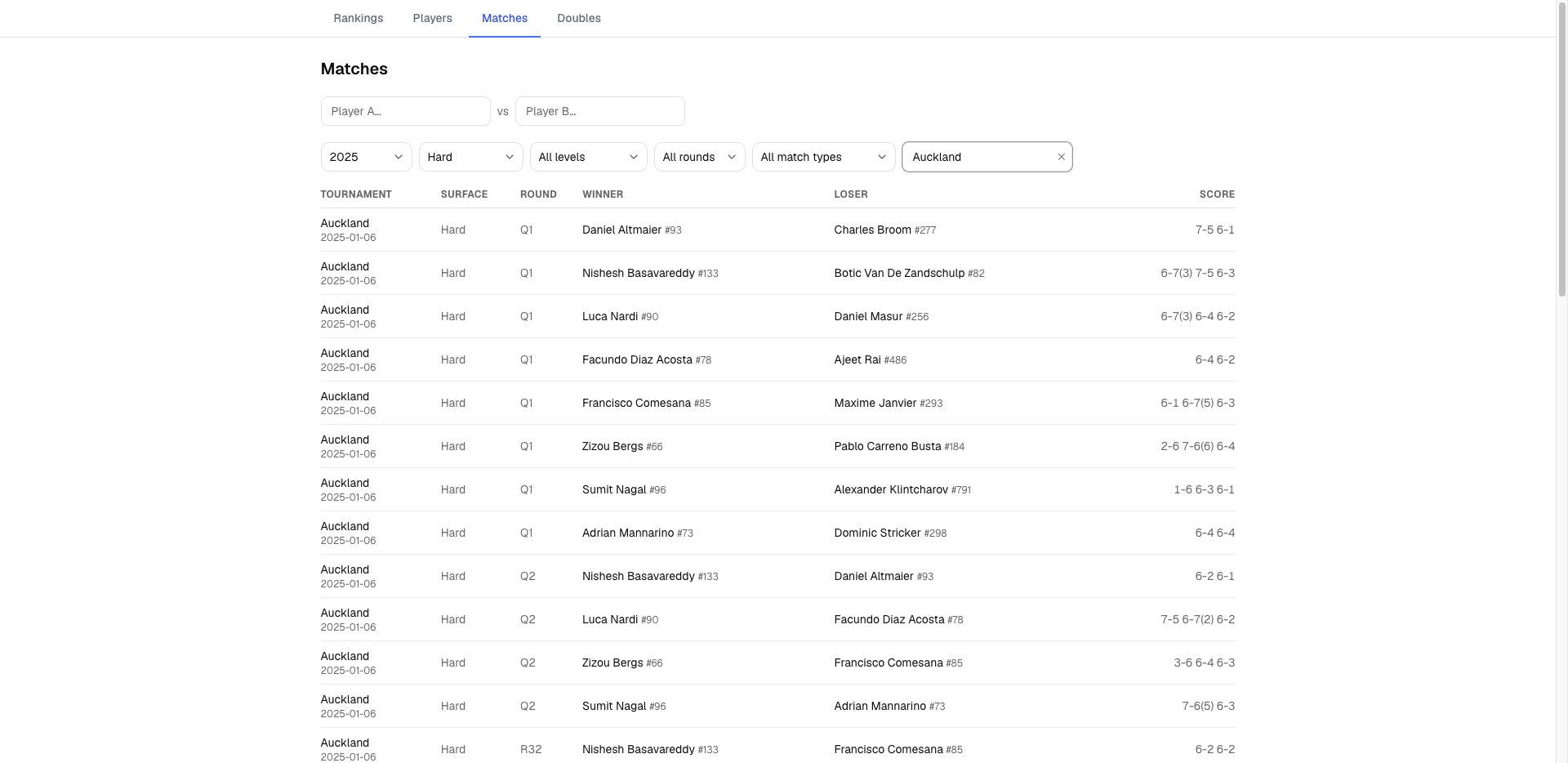Click winner Zizou Bergs in Q2 row
Image resolution: width=1568 pixels, height=763 pixels.
click(612, 663)
